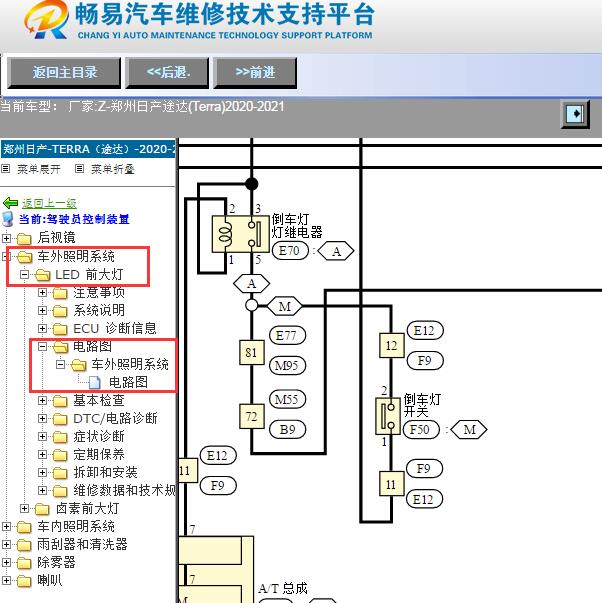This screenshot has height=603, width=602.
Task: Expand the 维修数据和技术规 node
Action: point(42,490)
